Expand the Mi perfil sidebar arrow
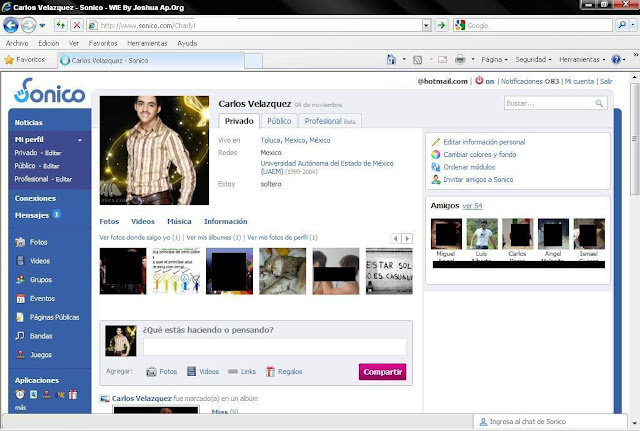Viewport: 640px width, 431px height. click(80, 140)
